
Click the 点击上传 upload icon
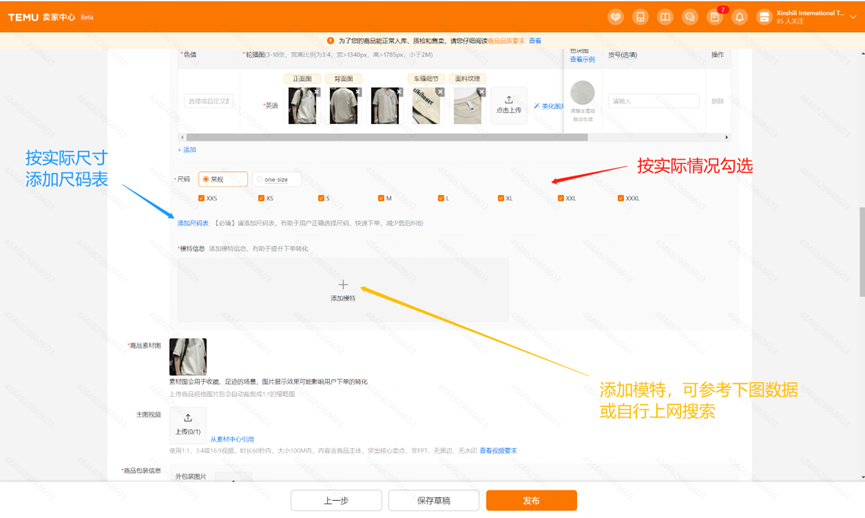click(x=509, y=100)
